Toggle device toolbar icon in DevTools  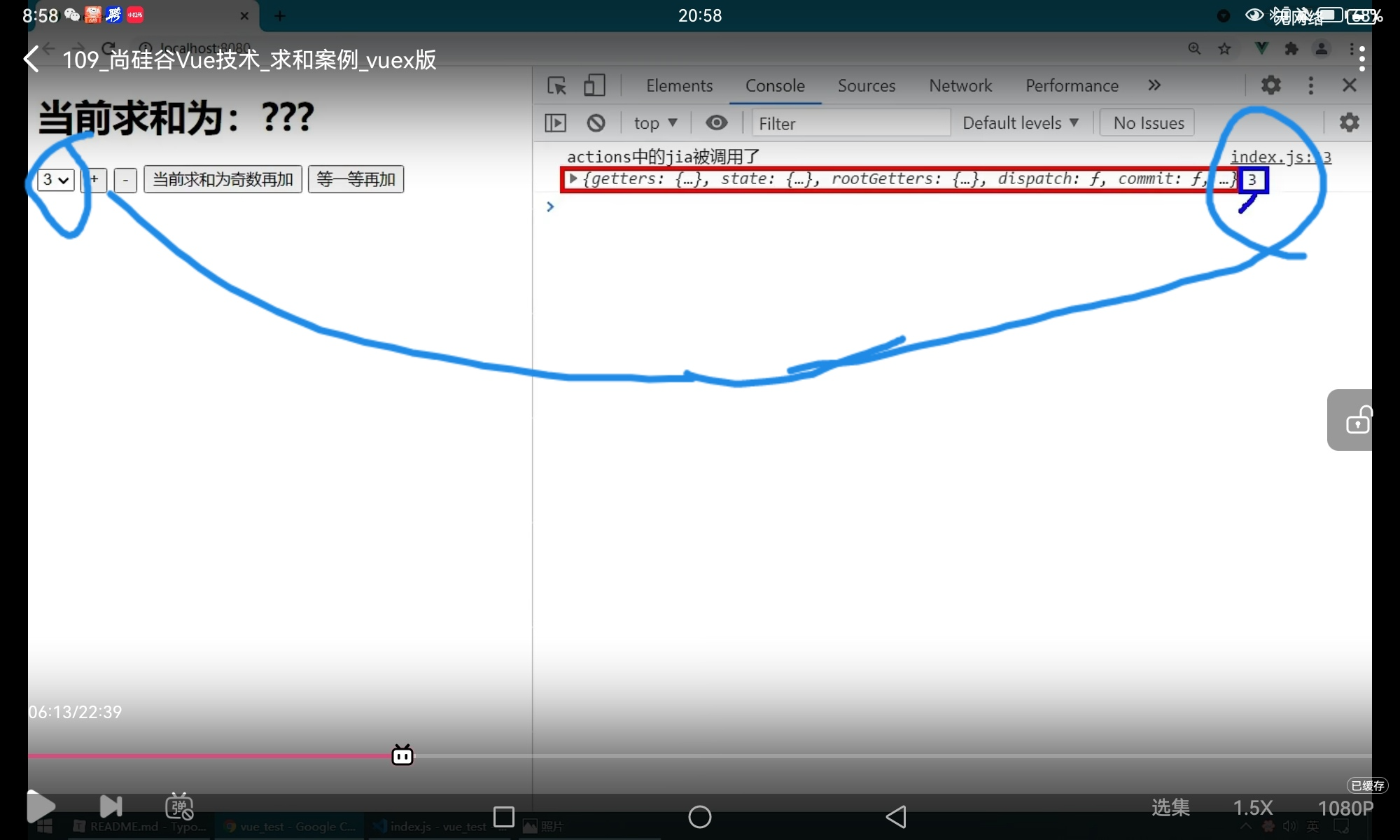point(594,85)
